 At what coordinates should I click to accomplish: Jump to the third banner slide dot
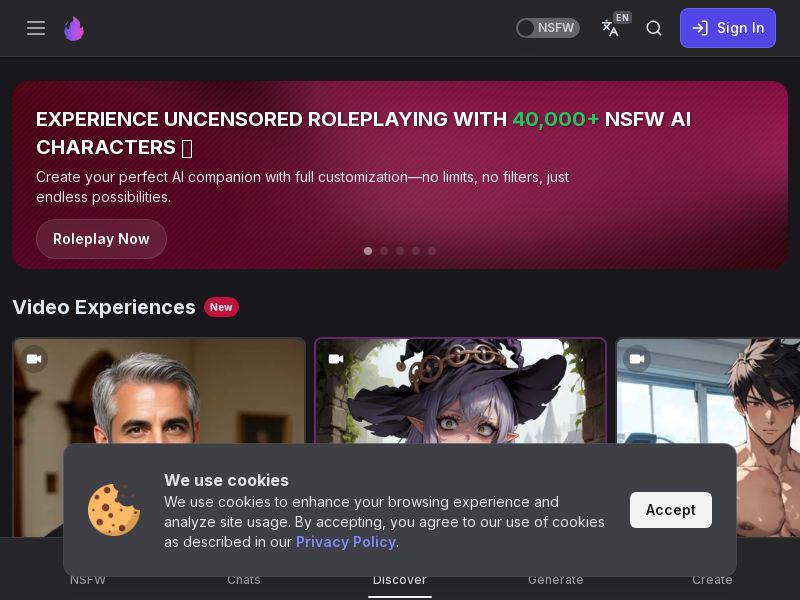tap(400, 251)
